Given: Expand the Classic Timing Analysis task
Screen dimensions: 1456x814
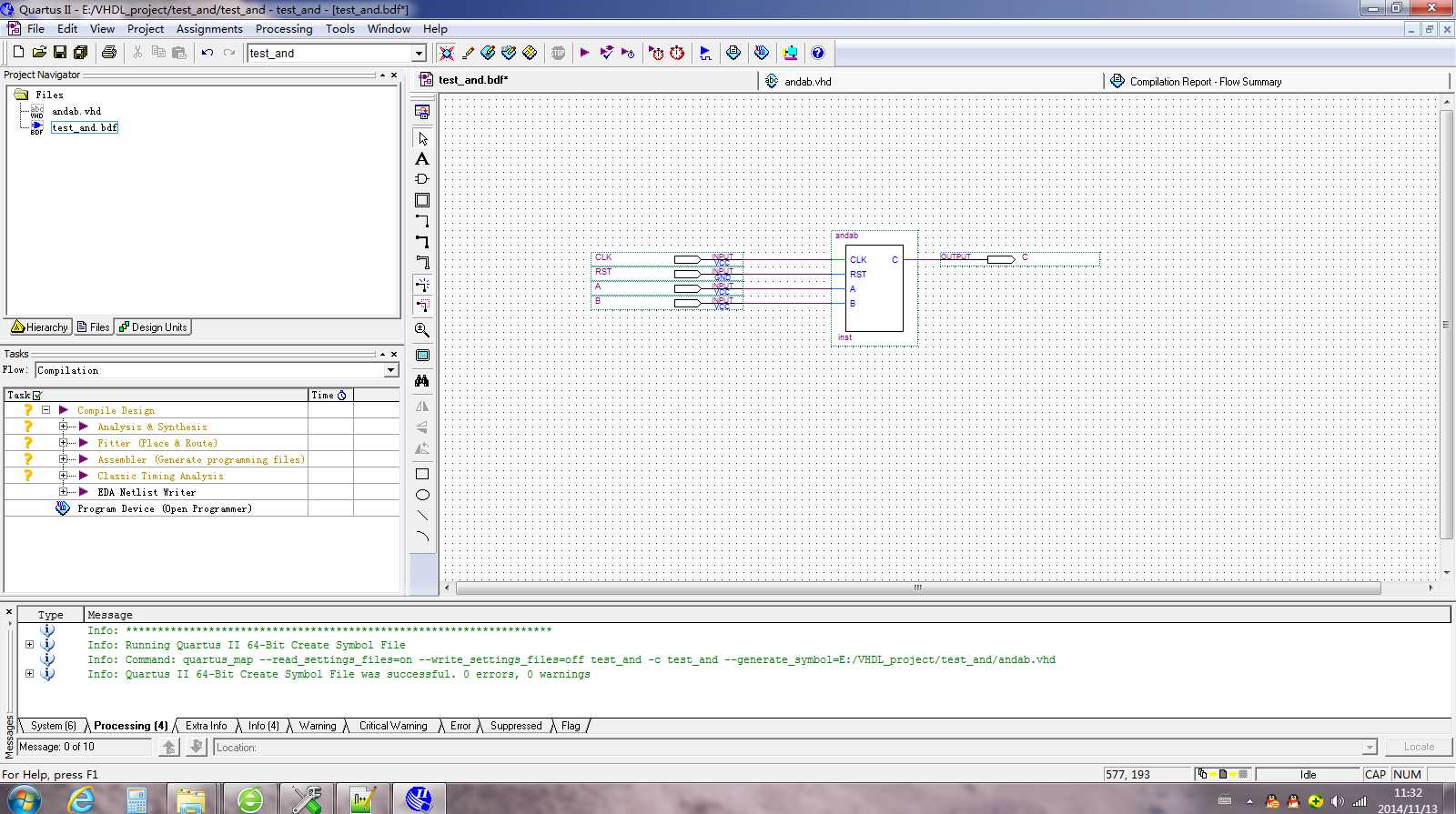Looking at the screenshot, I should 63,476.
